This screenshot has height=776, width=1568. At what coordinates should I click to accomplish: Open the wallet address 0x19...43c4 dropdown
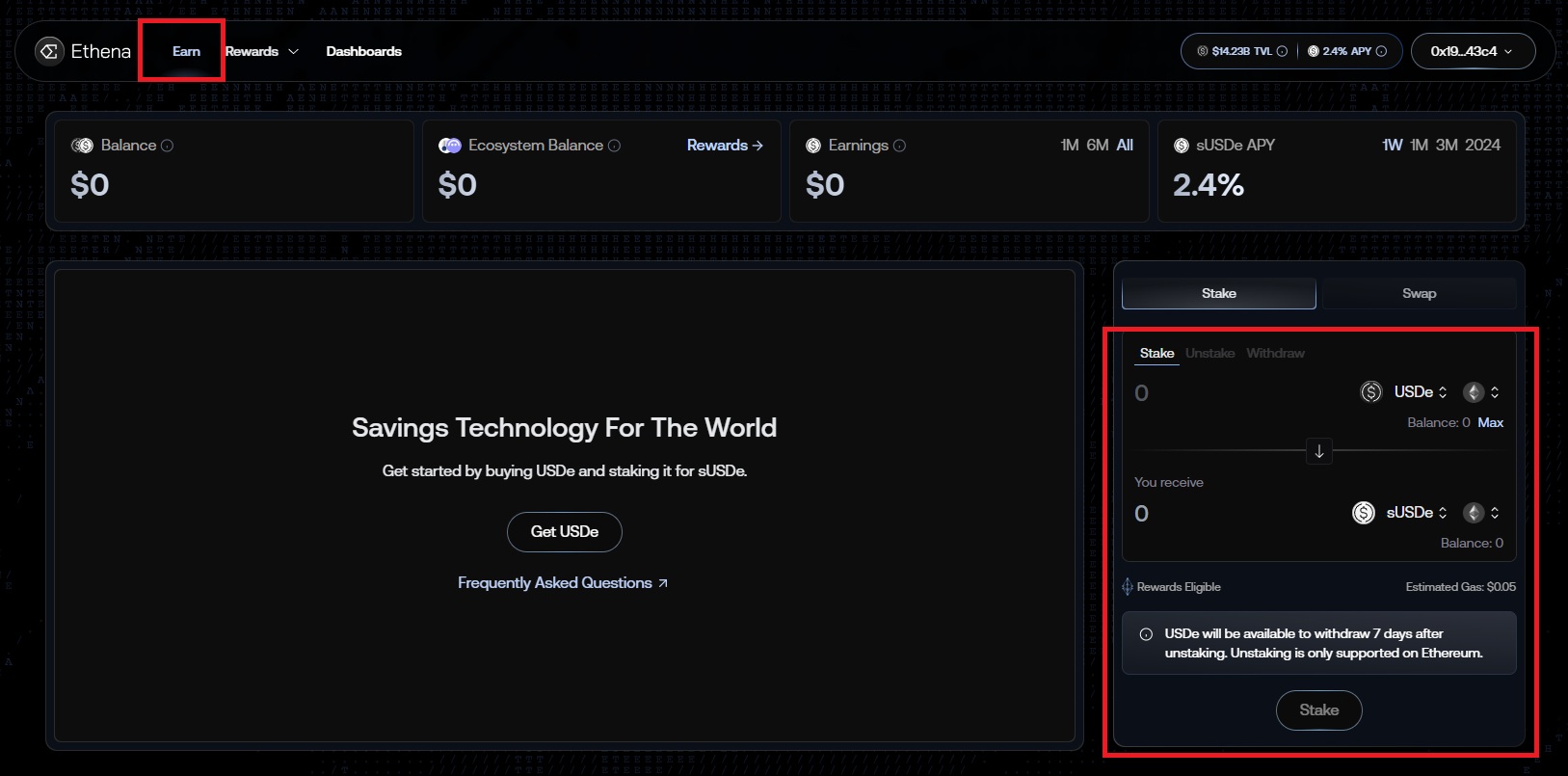point(1472,51)
